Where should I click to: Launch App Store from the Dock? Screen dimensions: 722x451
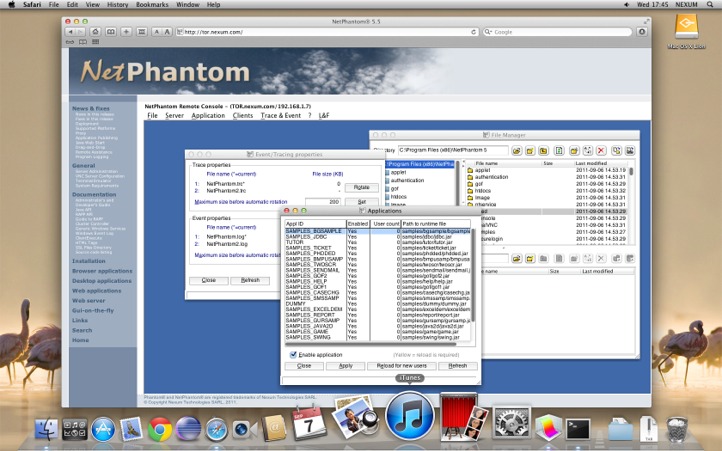click(103, 429)
